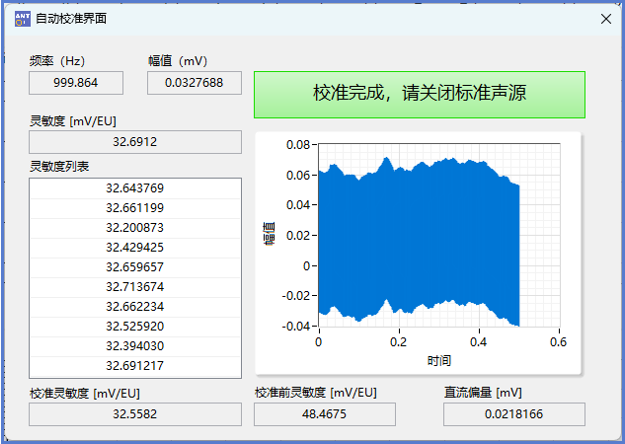Close the 自动校准界面 window
Screen dimensions: 625x444
605,18
